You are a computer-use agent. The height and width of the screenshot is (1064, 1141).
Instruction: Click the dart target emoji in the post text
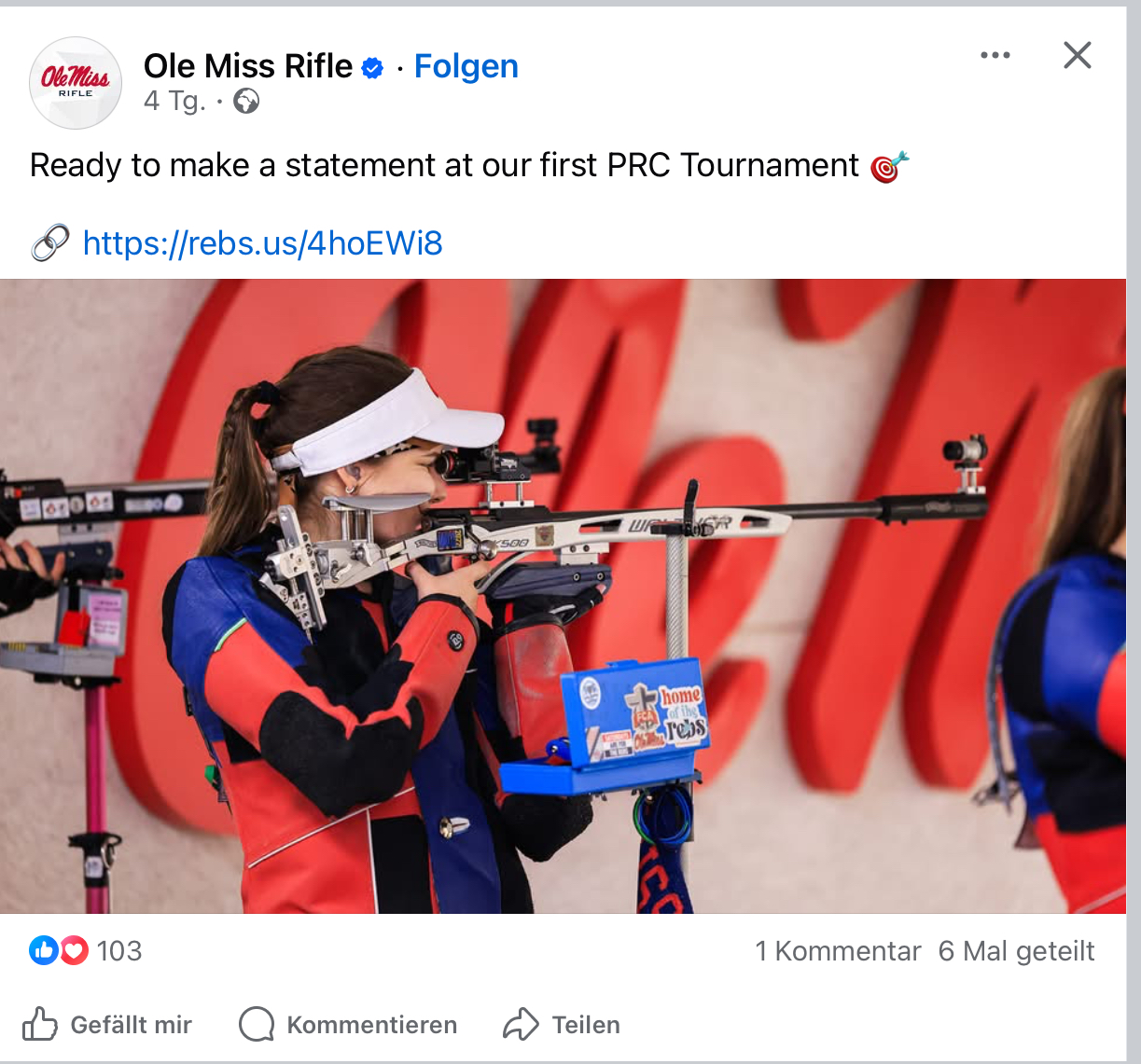pos(888,167)
